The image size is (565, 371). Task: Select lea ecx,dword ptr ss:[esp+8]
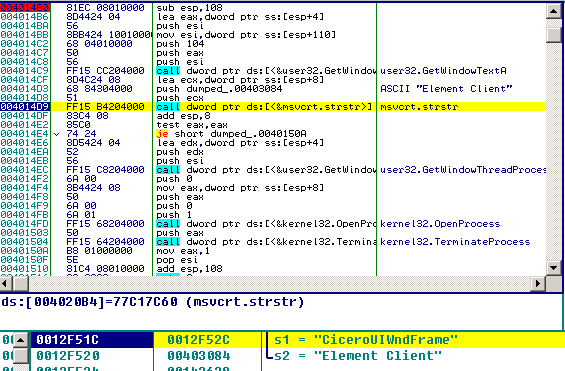(x=240, y=80)
